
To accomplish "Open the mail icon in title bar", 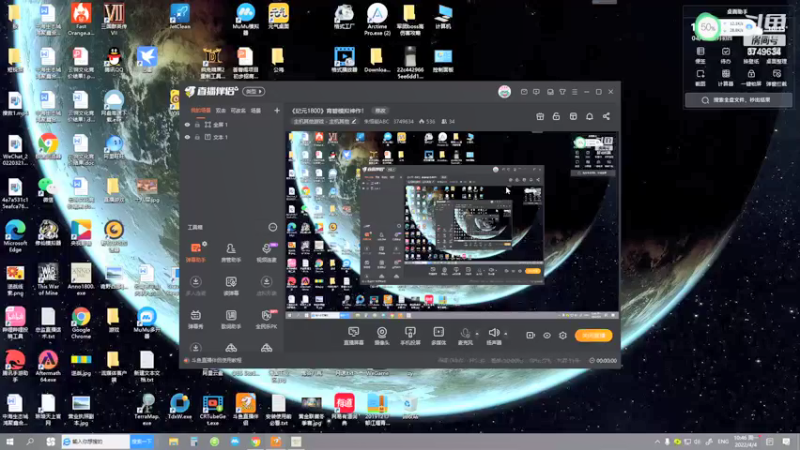I will (524, 92).
